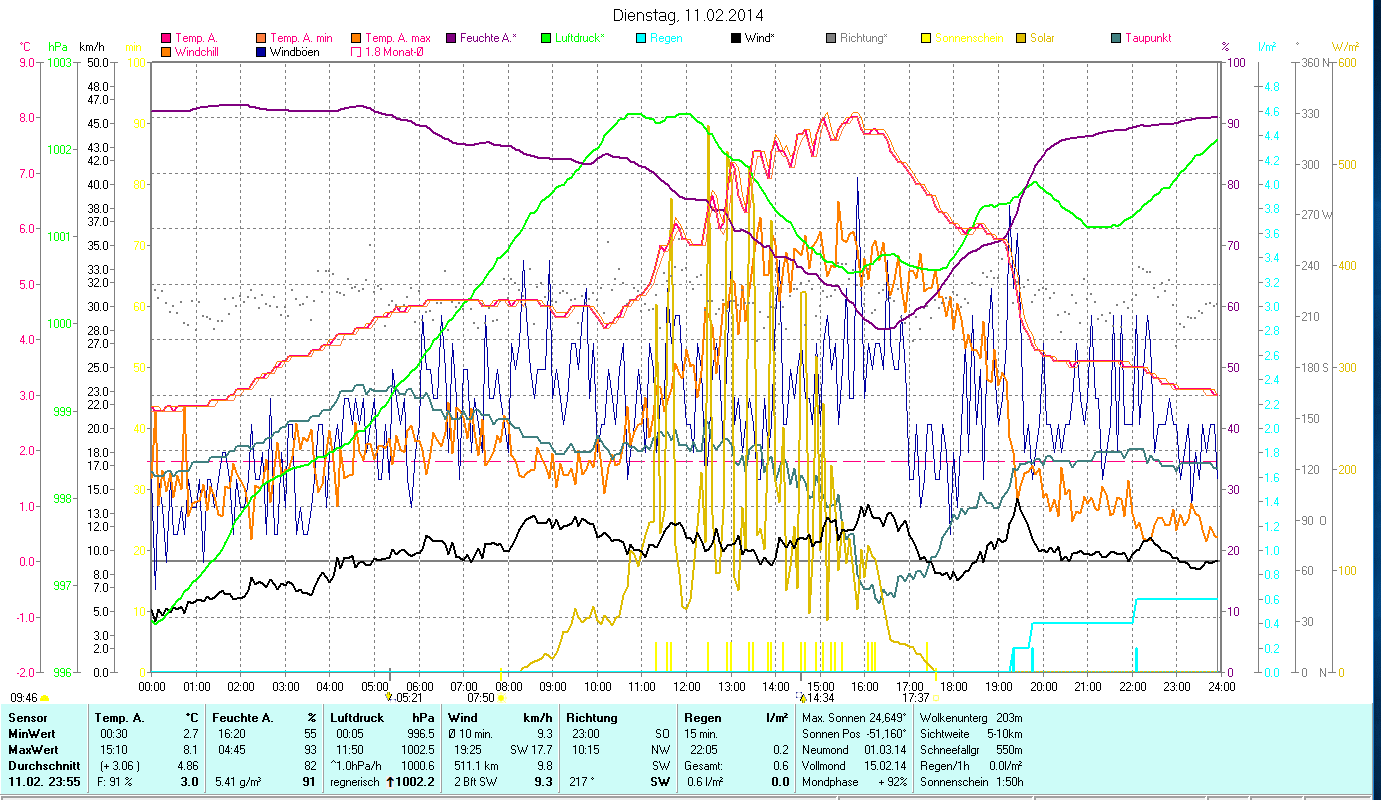The width and height of the screenshot is (1381, 800).
Task: Click the wind direction value 217 °
Action: point(583,782)
